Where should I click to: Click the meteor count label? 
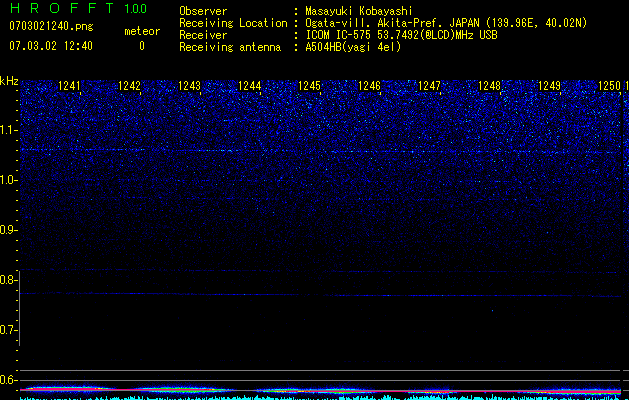tap(142, 31)
